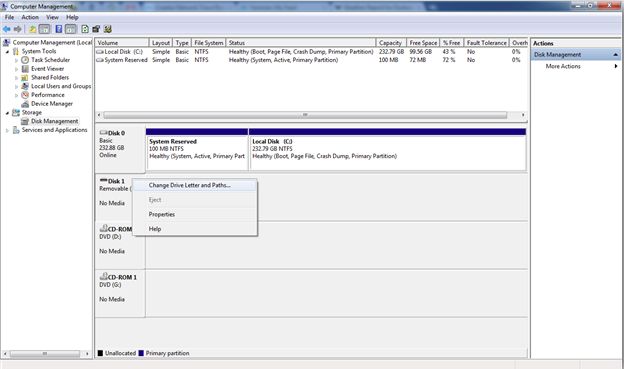The height and width of the screenshot is (369, 624).
Task: Choose Change Drive Letter and Paths
Action: (x=195, y=185)
